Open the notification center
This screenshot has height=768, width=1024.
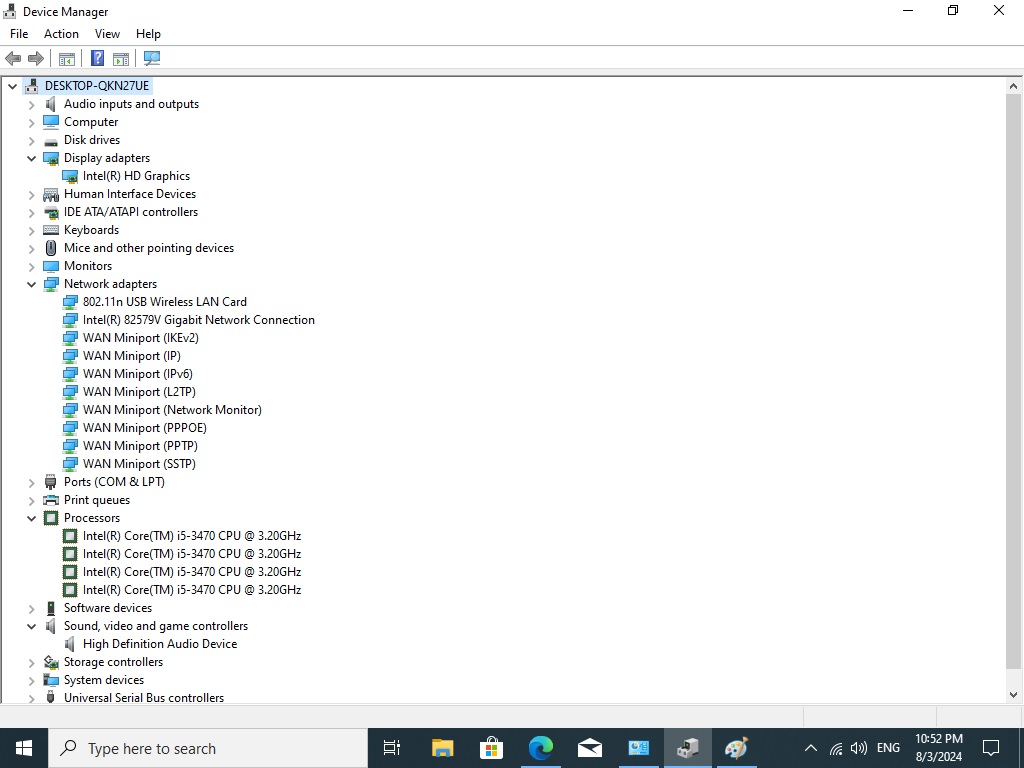[x=991, y=748]
